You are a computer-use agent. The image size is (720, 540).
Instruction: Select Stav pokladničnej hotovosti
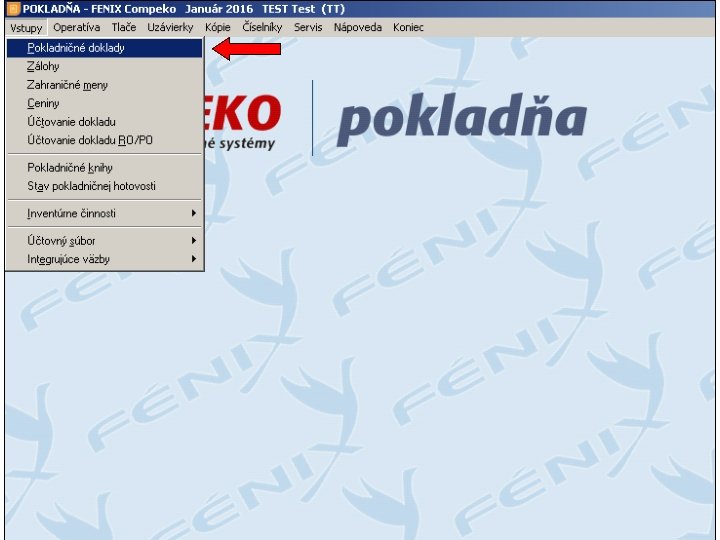click(x=105, y=186)
